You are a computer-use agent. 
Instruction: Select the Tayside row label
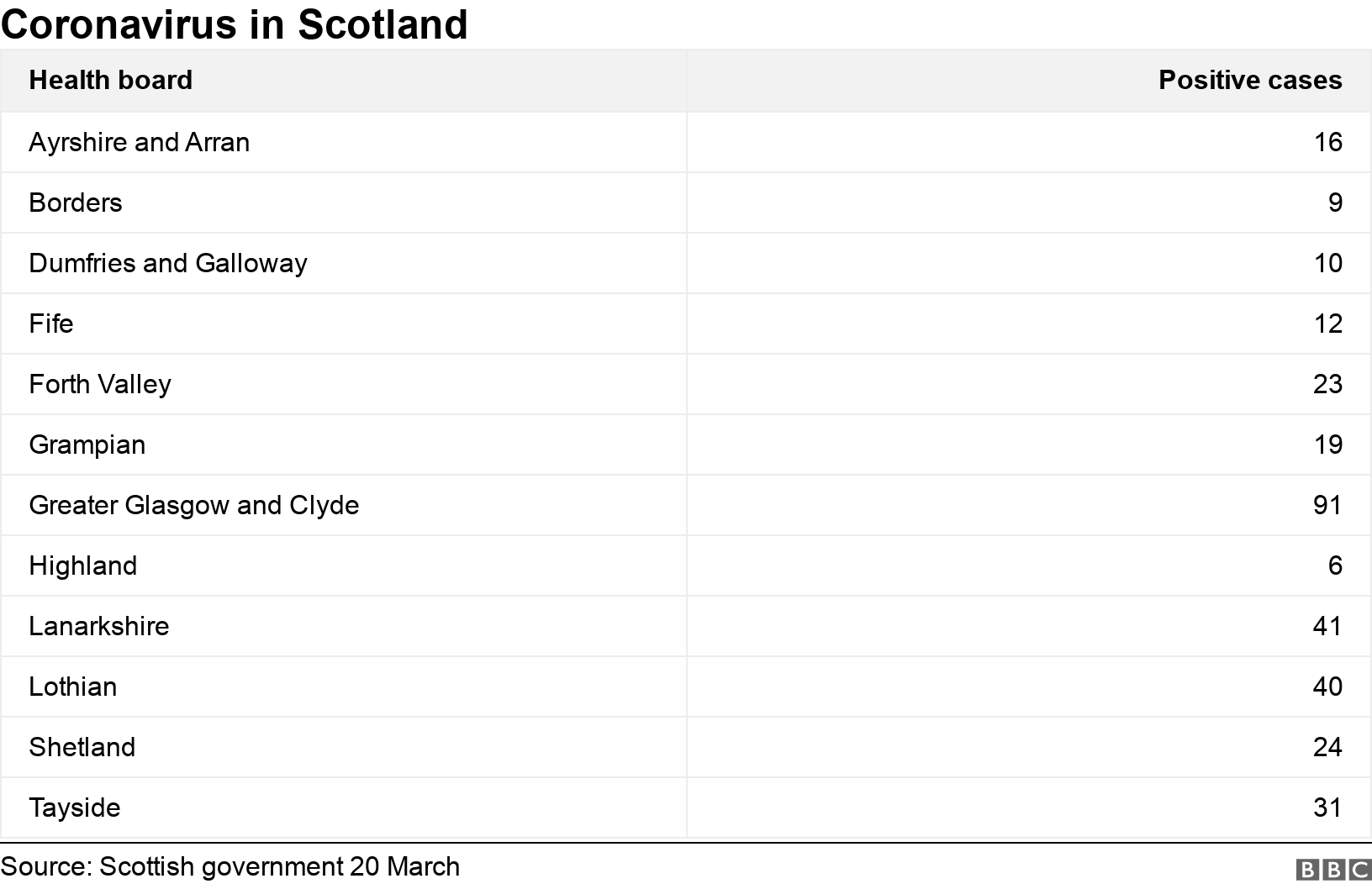coord(75,807)
